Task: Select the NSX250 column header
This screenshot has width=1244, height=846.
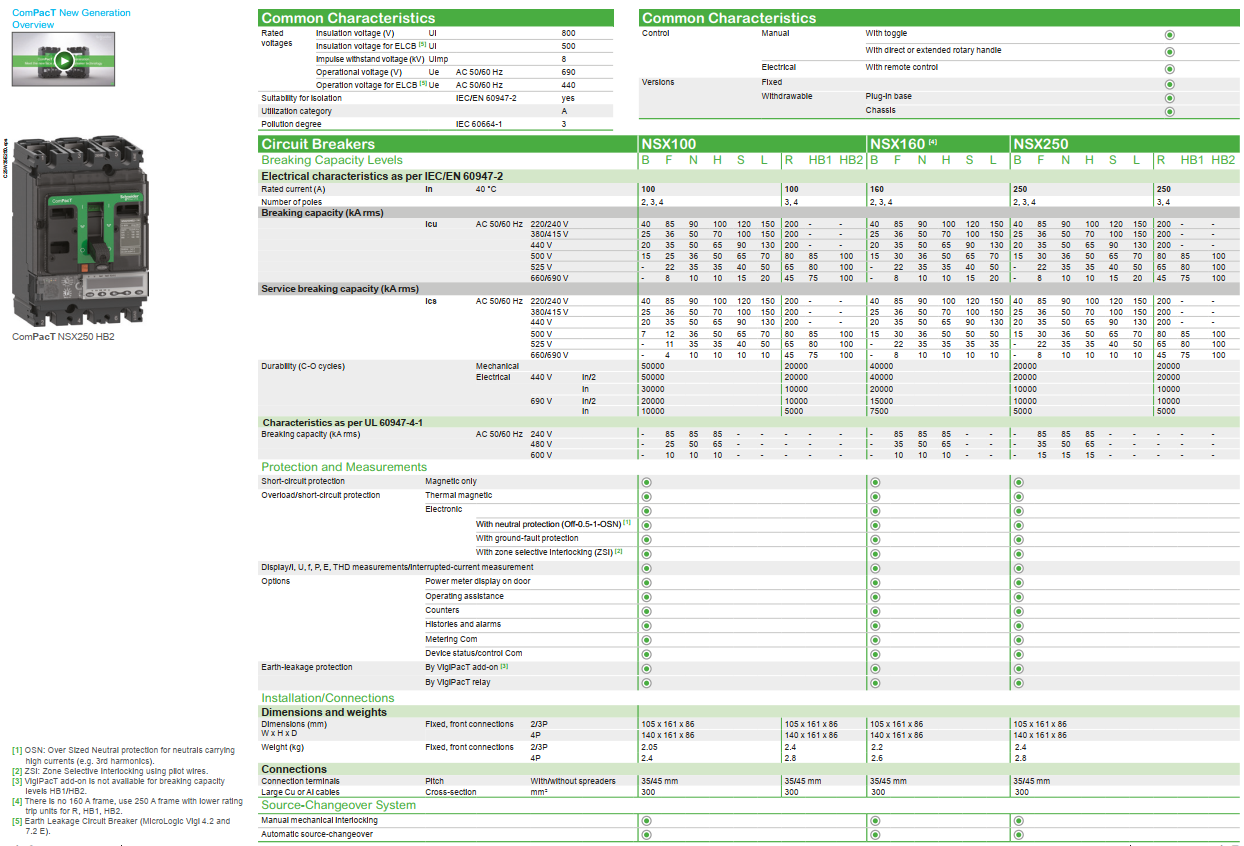Action: tap(1041, 144)
